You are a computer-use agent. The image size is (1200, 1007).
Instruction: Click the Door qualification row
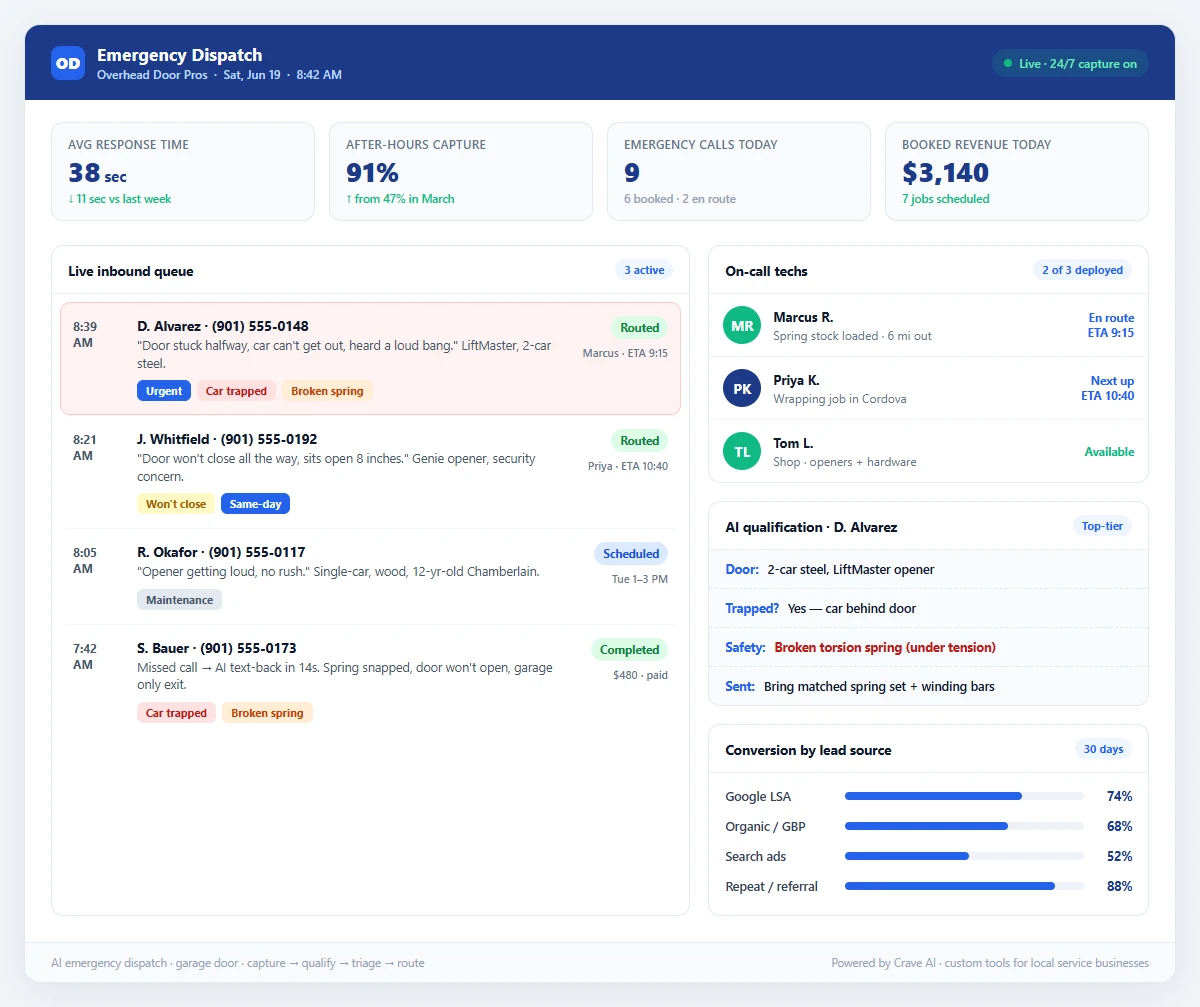click(928, 570)
